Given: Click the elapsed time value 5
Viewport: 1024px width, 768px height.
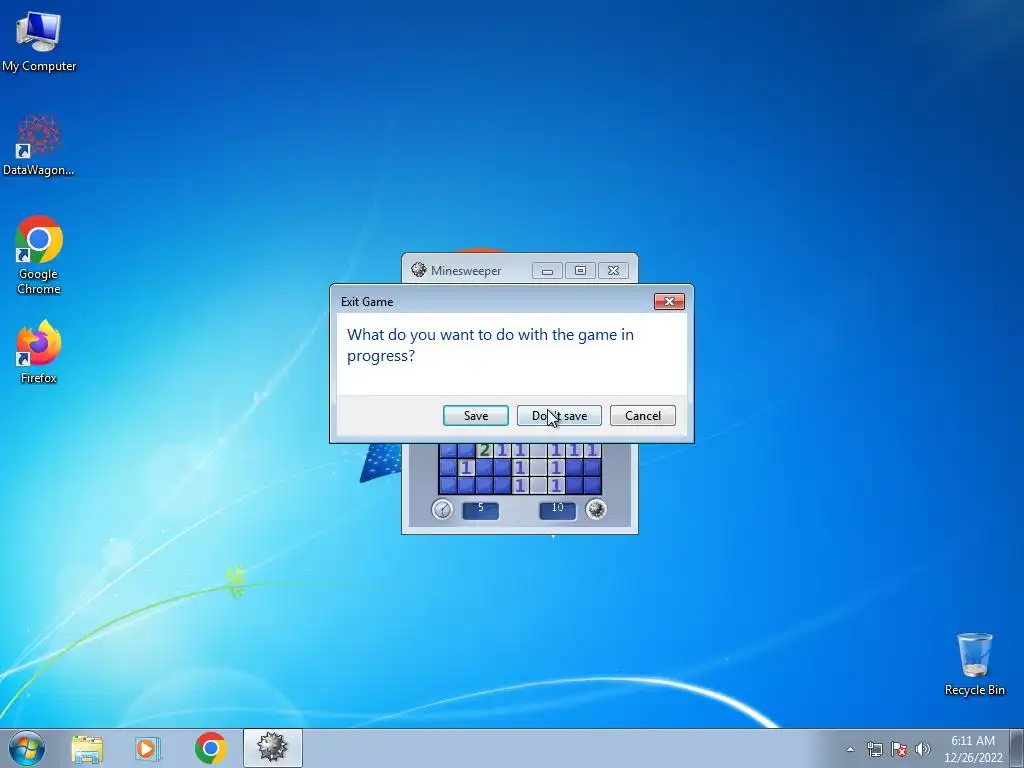Looking at the screenshot, I should tap(481, 510).
